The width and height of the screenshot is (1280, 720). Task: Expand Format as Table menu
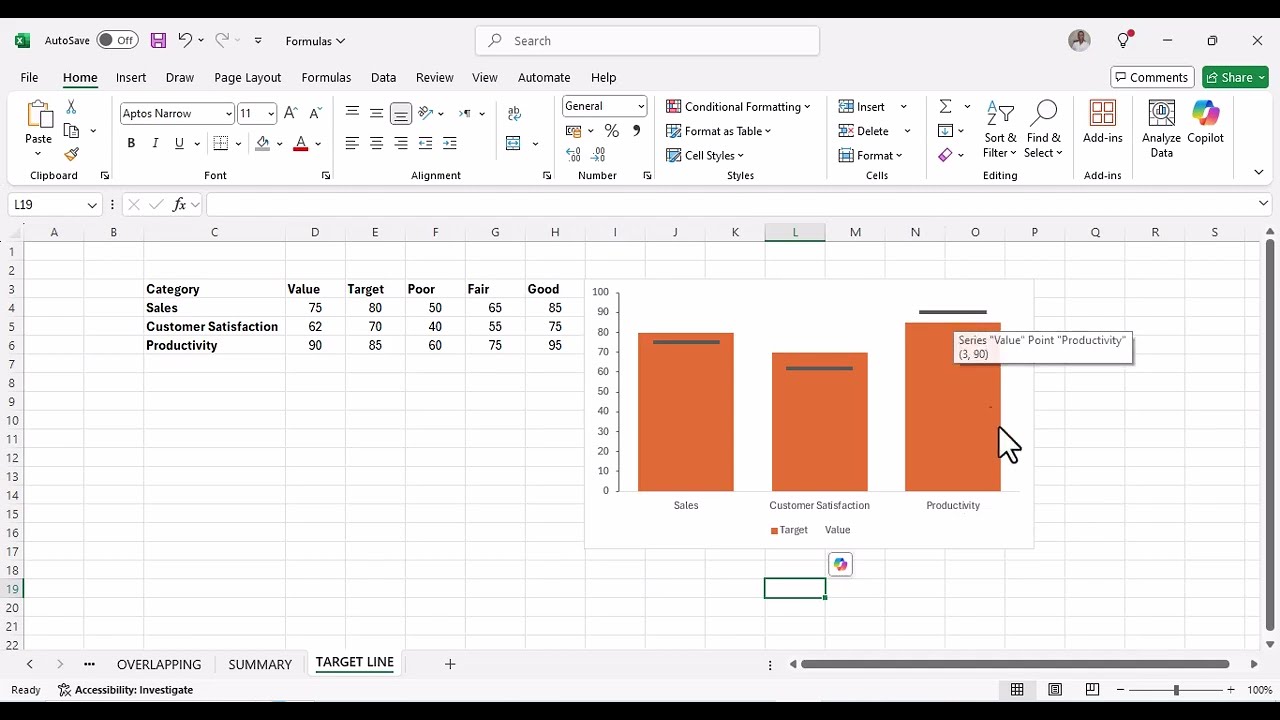[718, 131]
